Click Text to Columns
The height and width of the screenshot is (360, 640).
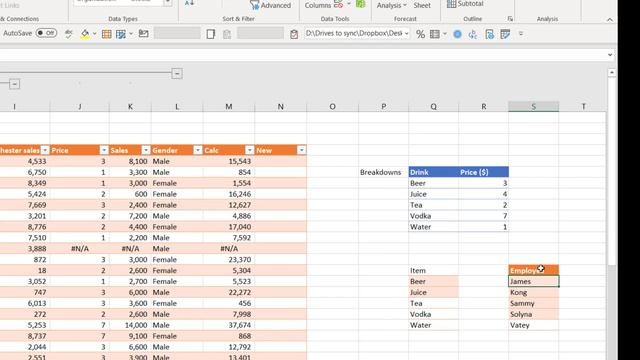pyautogui.click(x=318, y=5)
